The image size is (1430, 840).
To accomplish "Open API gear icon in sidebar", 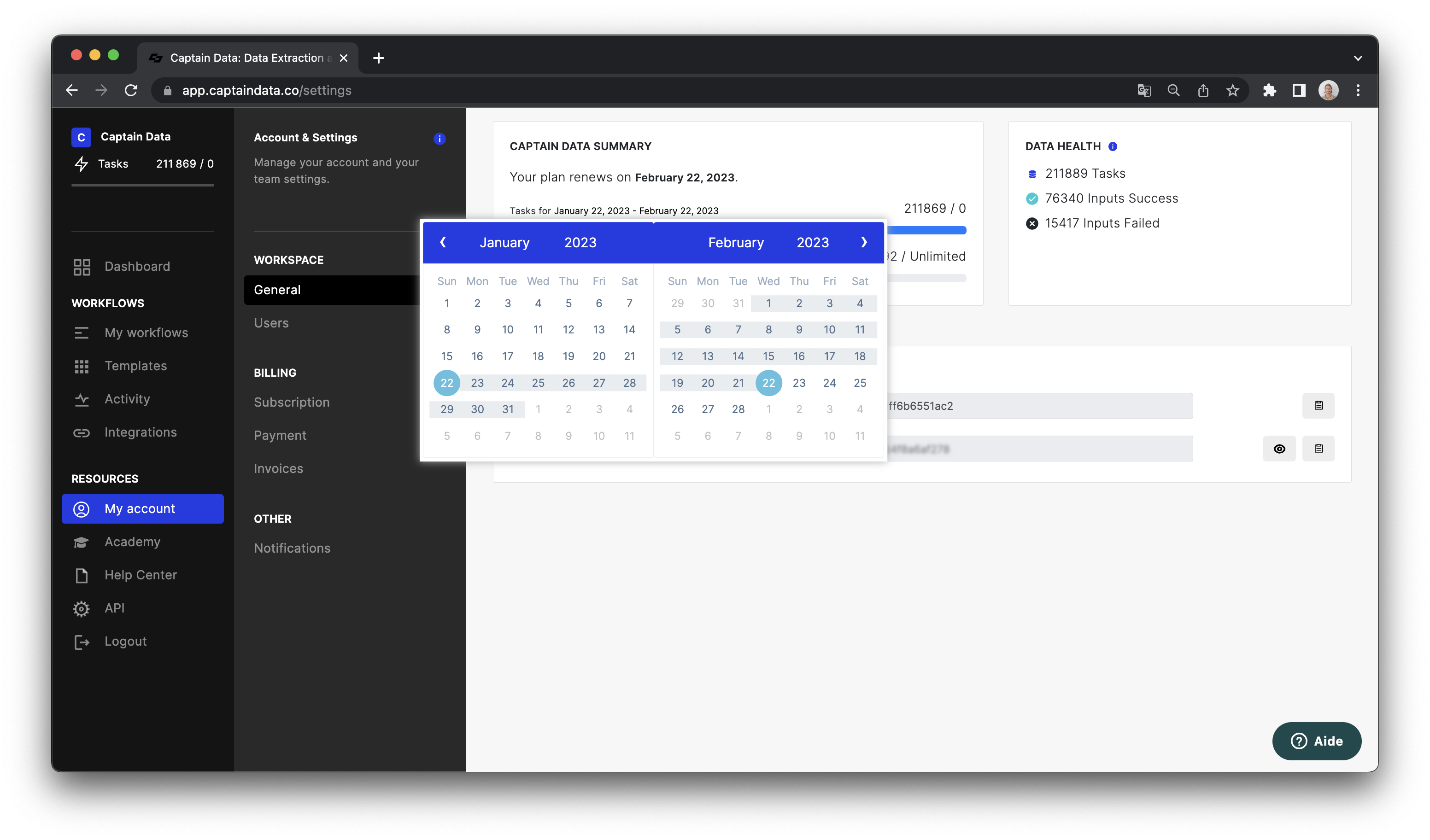I will click(82, 609).
